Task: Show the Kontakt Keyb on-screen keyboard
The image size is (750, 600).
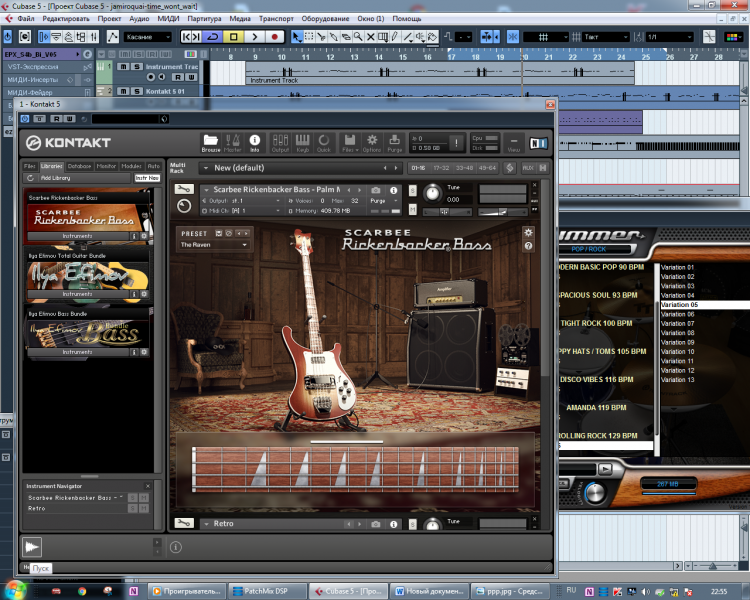Action: (x=302, y=143)
